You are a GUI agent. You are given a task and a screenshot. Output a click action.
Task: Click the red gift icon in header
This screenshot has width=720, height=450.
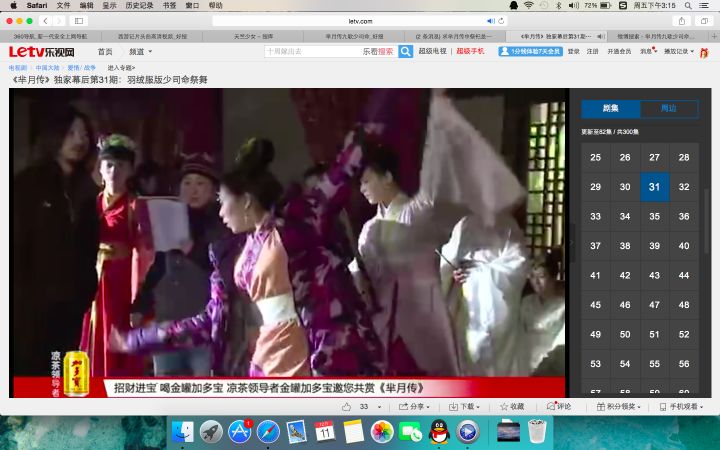point(704,52)
